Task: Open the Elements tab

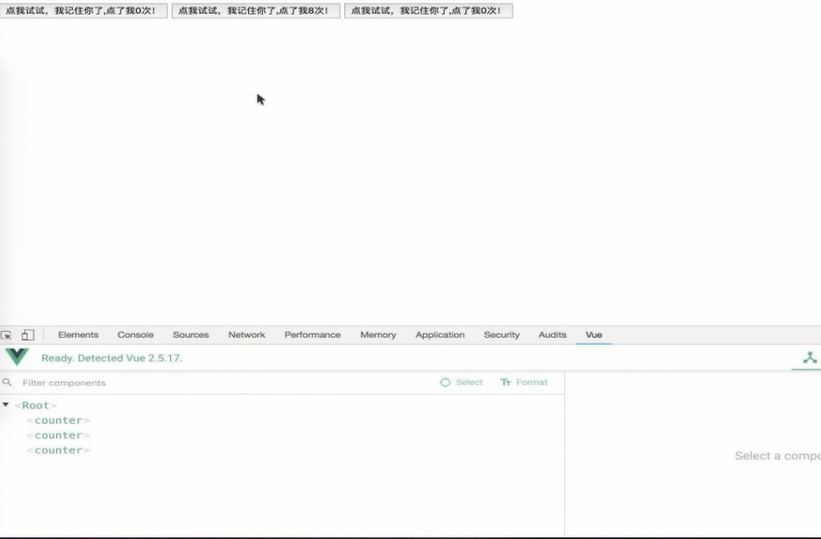Action: [x=78, y=335]
